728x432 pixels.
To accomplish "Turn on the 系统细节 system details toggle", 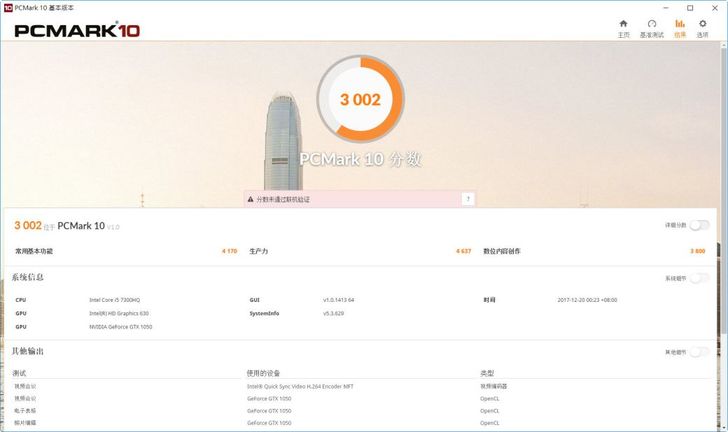I will (x=700, y=278).
